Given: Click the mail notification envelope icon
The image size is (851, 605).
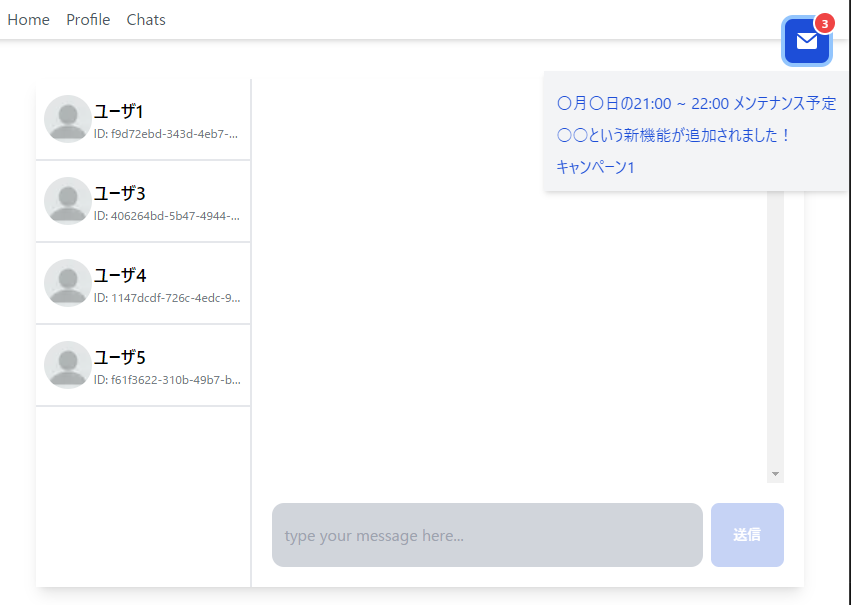Looking at the screenshot, I should (806, 42).
